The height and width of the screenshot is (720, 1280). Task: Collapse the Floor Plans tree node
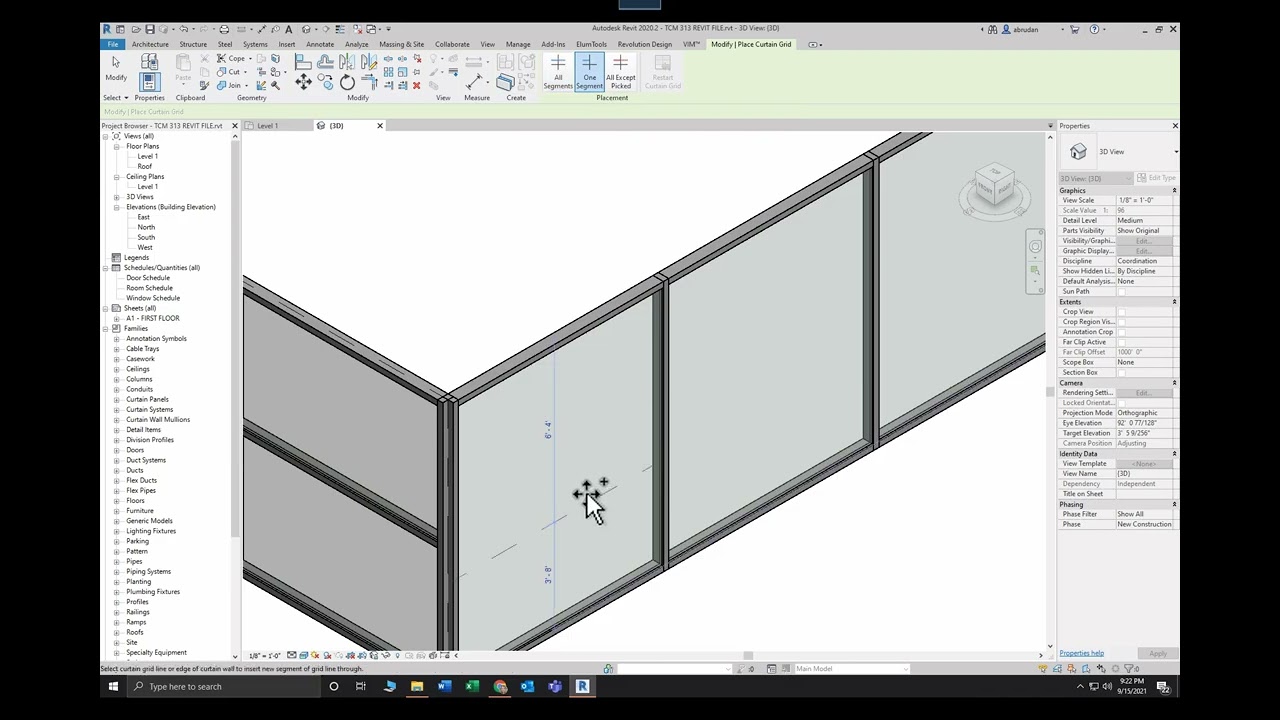(116, 146)
